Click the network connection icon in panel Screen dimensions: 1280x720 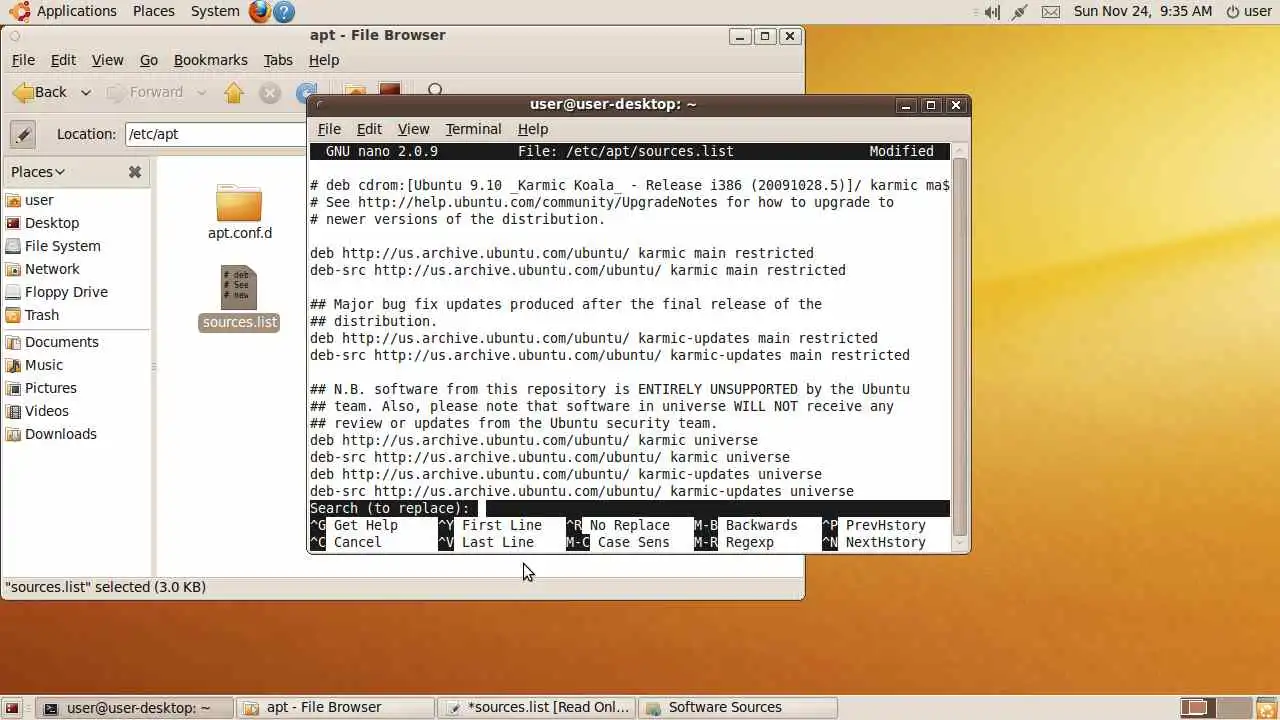1020,12
